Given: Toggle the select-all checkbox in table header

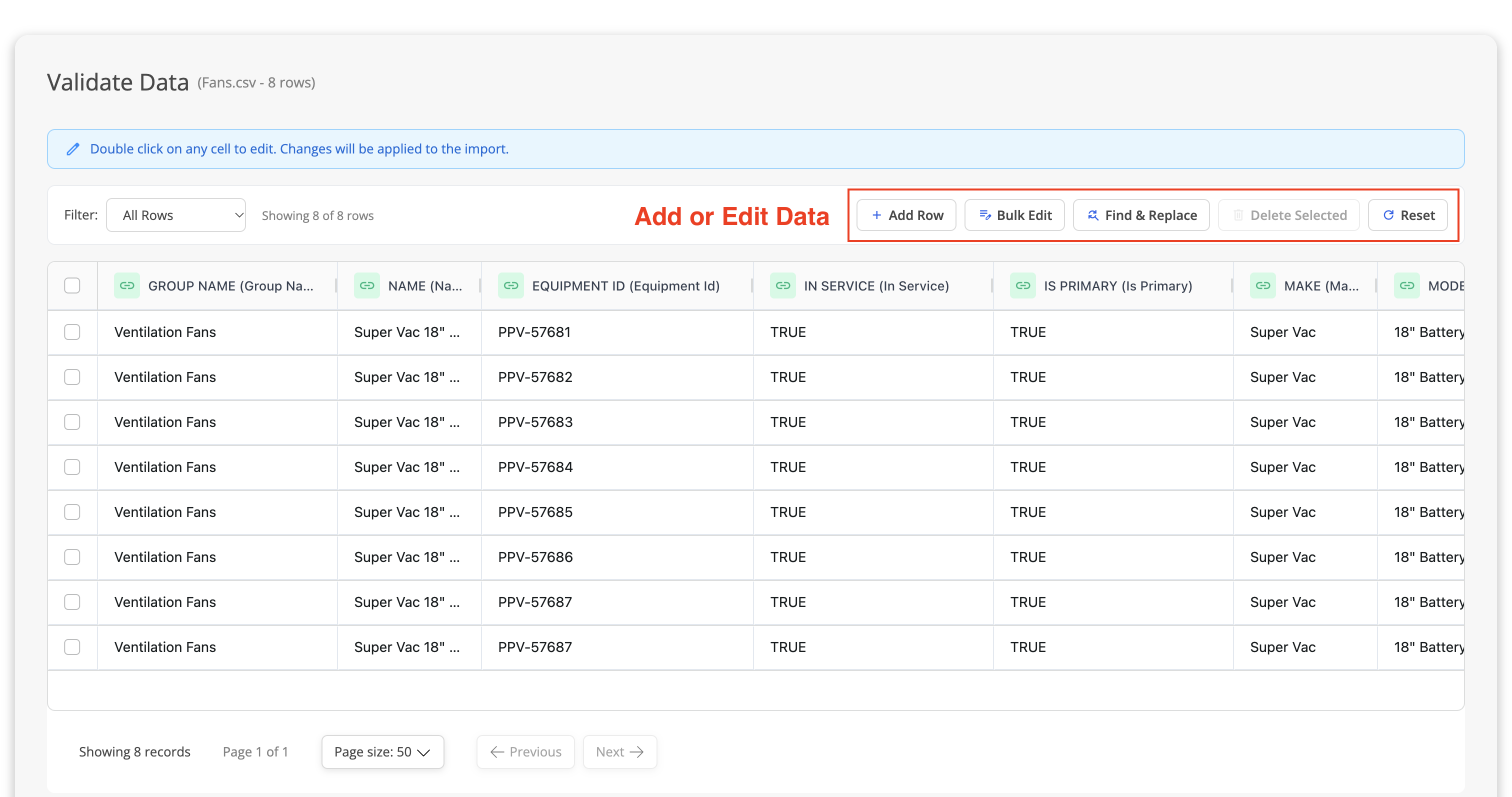Looking at the screenshot, I should click(x=72, y=286).
